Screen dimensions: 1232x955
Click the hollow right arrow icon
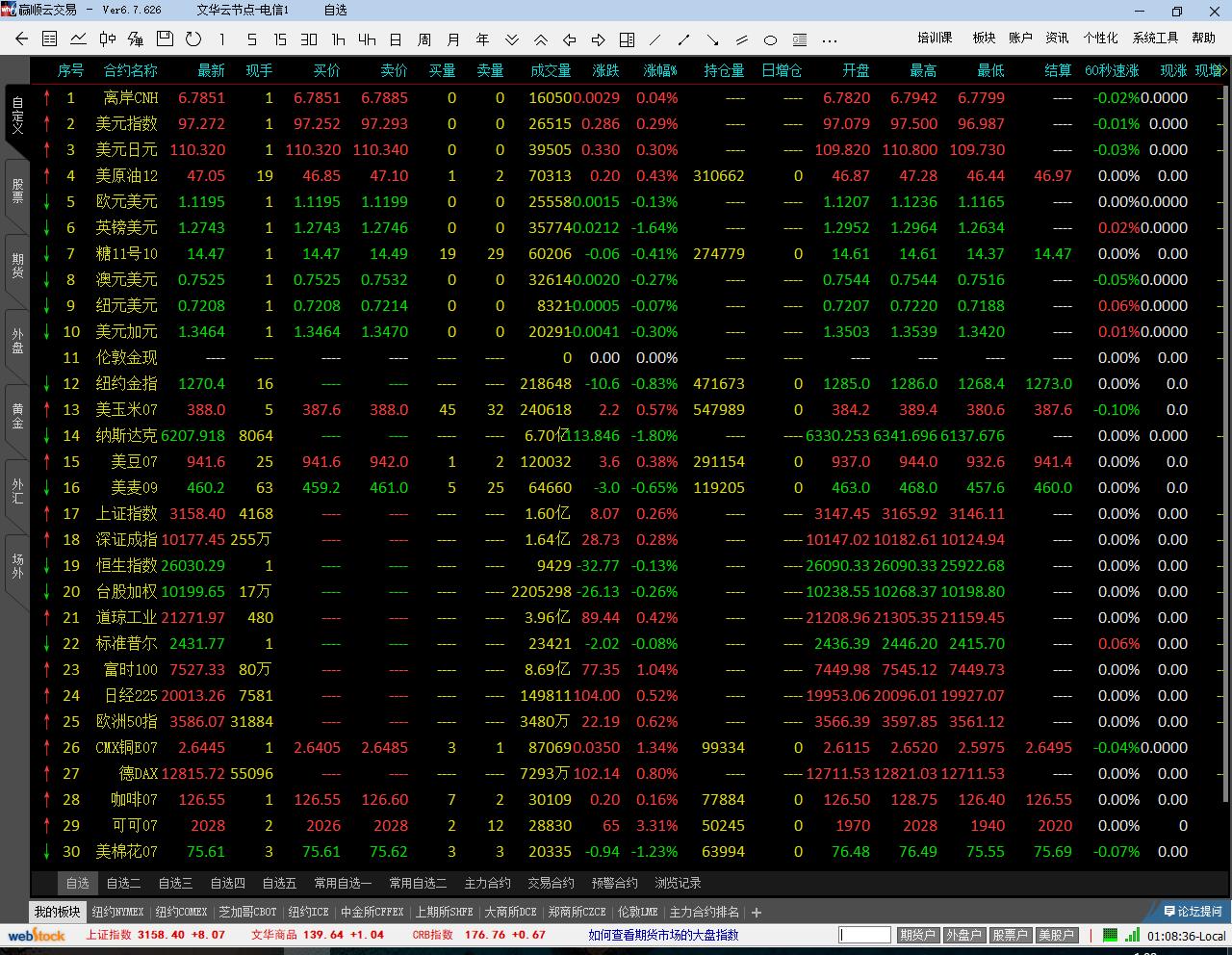pos(599,39)
